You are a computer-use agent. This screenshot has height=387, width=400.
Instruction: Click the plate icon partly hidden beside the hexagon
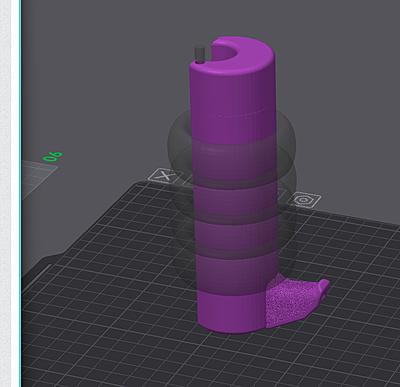tap(281, 194)
